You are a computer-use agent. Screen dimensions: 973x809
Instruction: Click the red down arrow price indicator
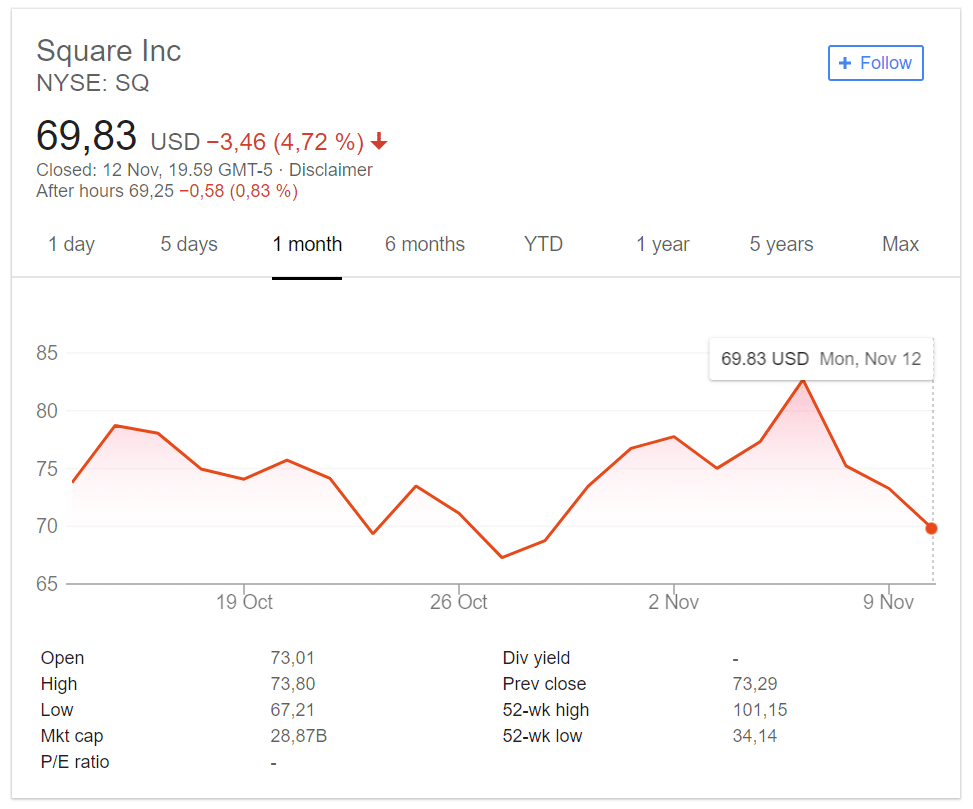pyautogui.click(x=379, y=142)
